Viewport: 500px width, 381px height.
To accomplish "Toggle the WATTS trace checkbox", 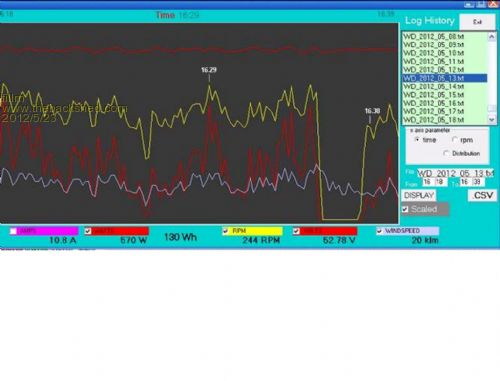I will point(88,231).
